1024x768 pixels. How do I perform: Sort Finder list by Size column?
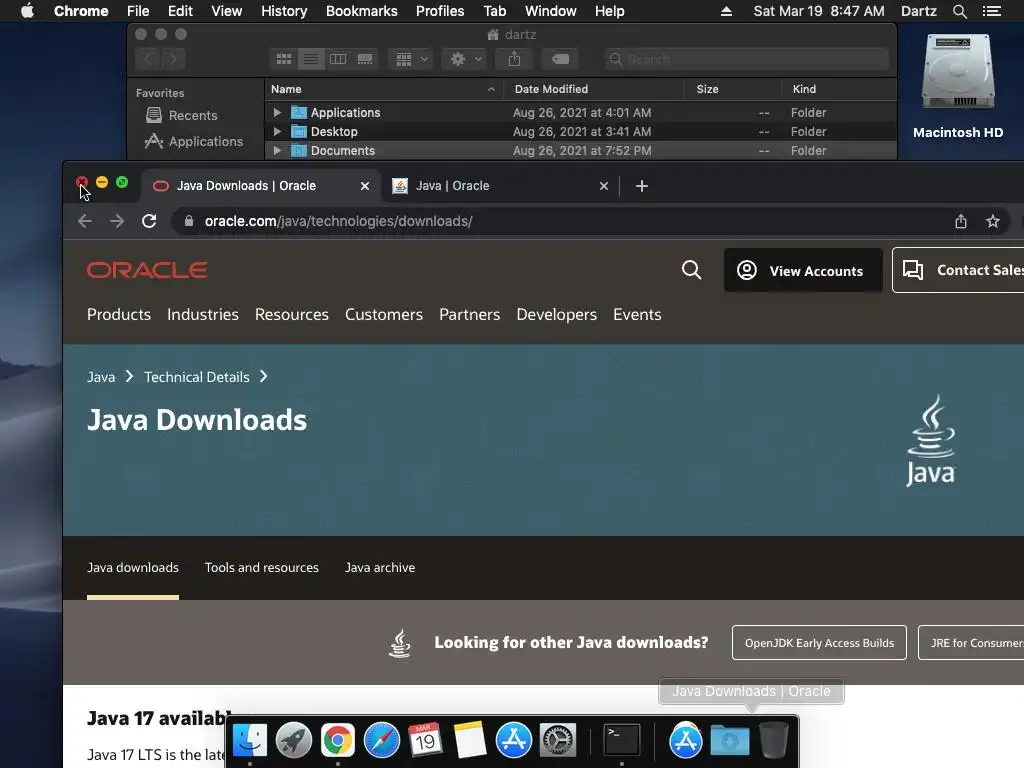(733, 89)
